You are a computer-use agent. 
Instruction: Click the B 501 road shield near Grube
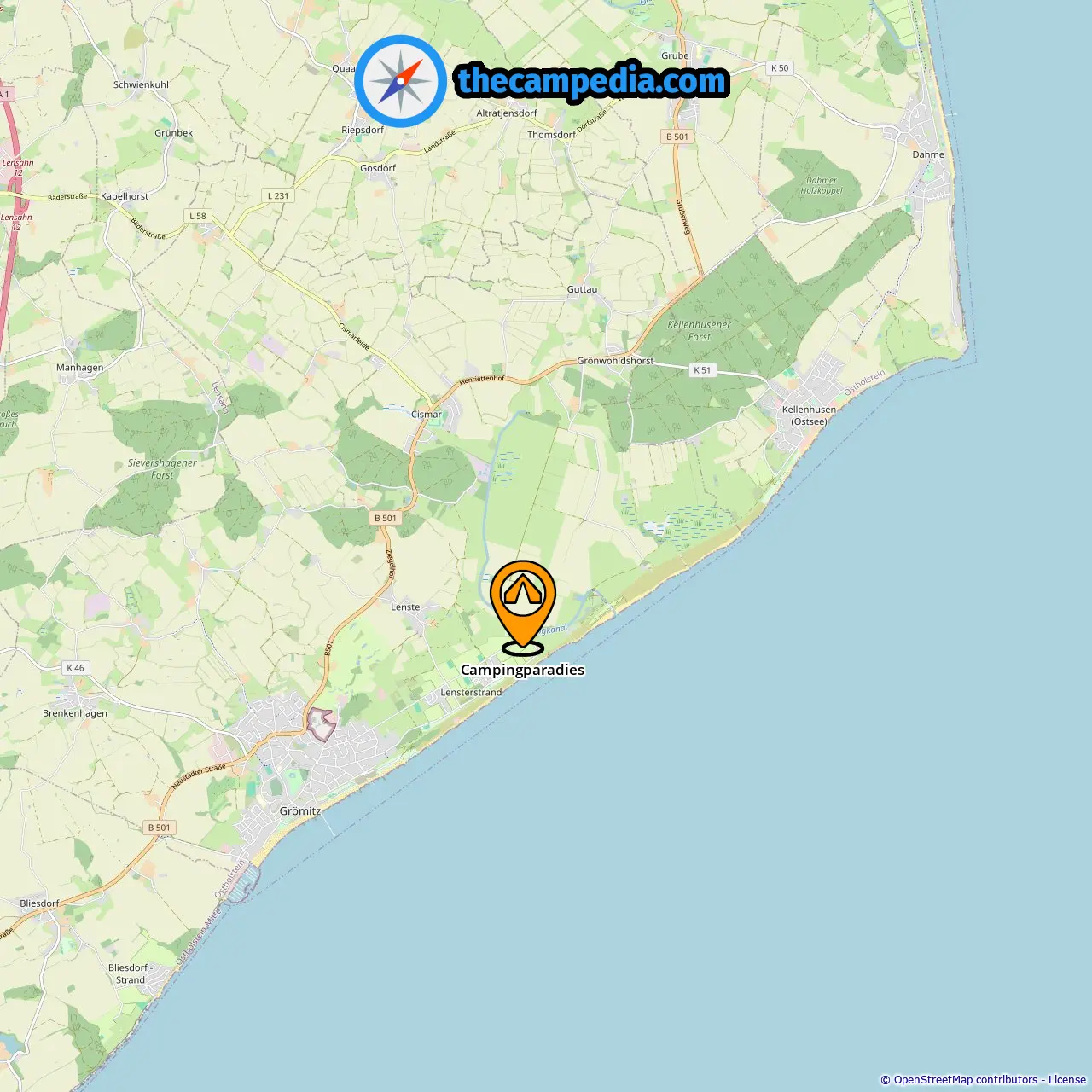tap(677, 136)
